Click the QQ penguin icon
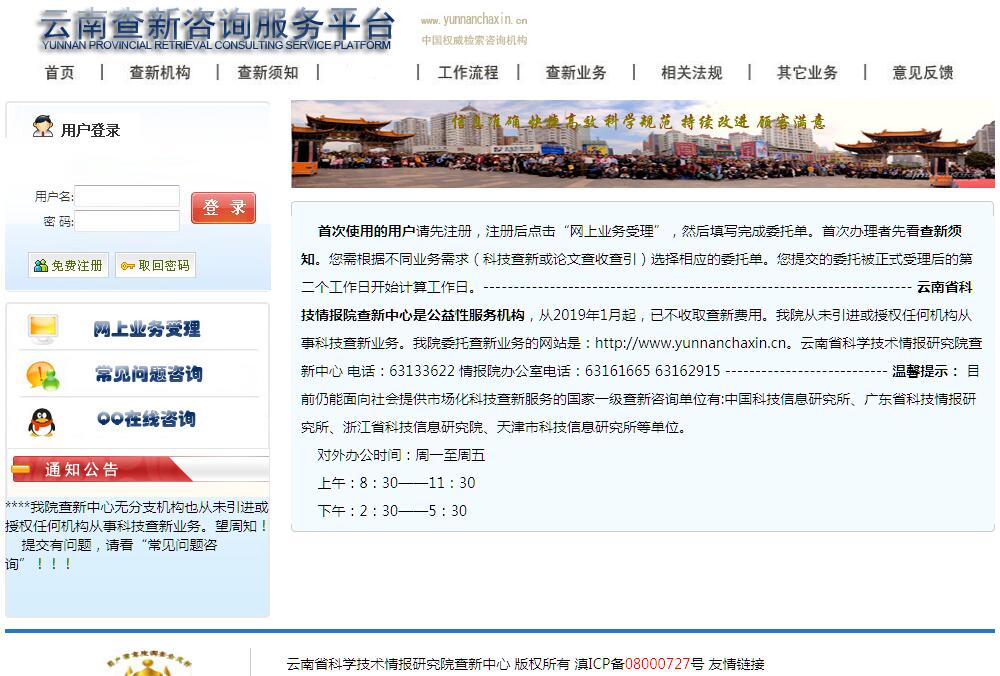Image resolution: width=1000 pixels, height=676 pixels. click(42, 421)
